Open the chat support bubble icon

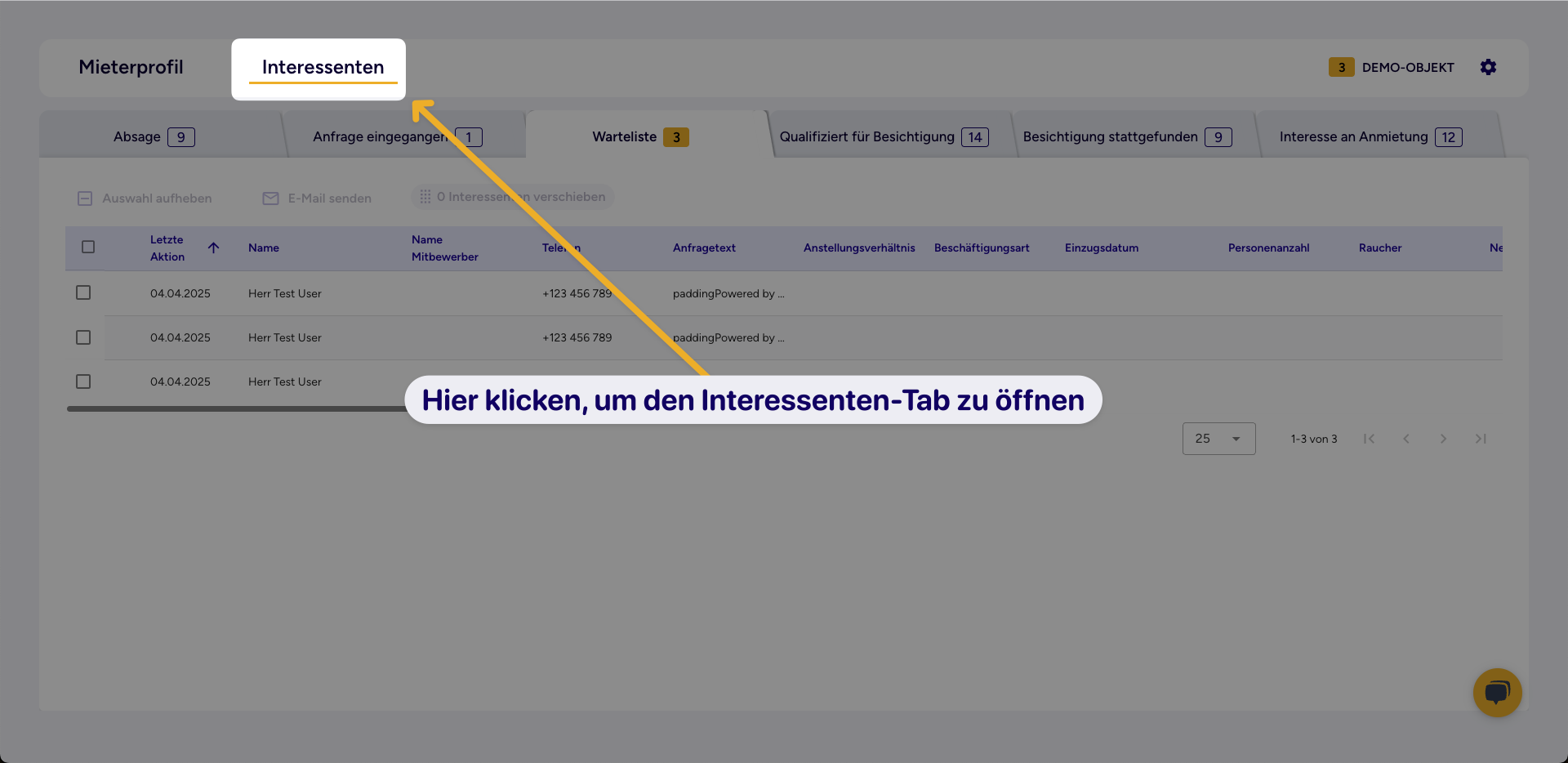1497,693
